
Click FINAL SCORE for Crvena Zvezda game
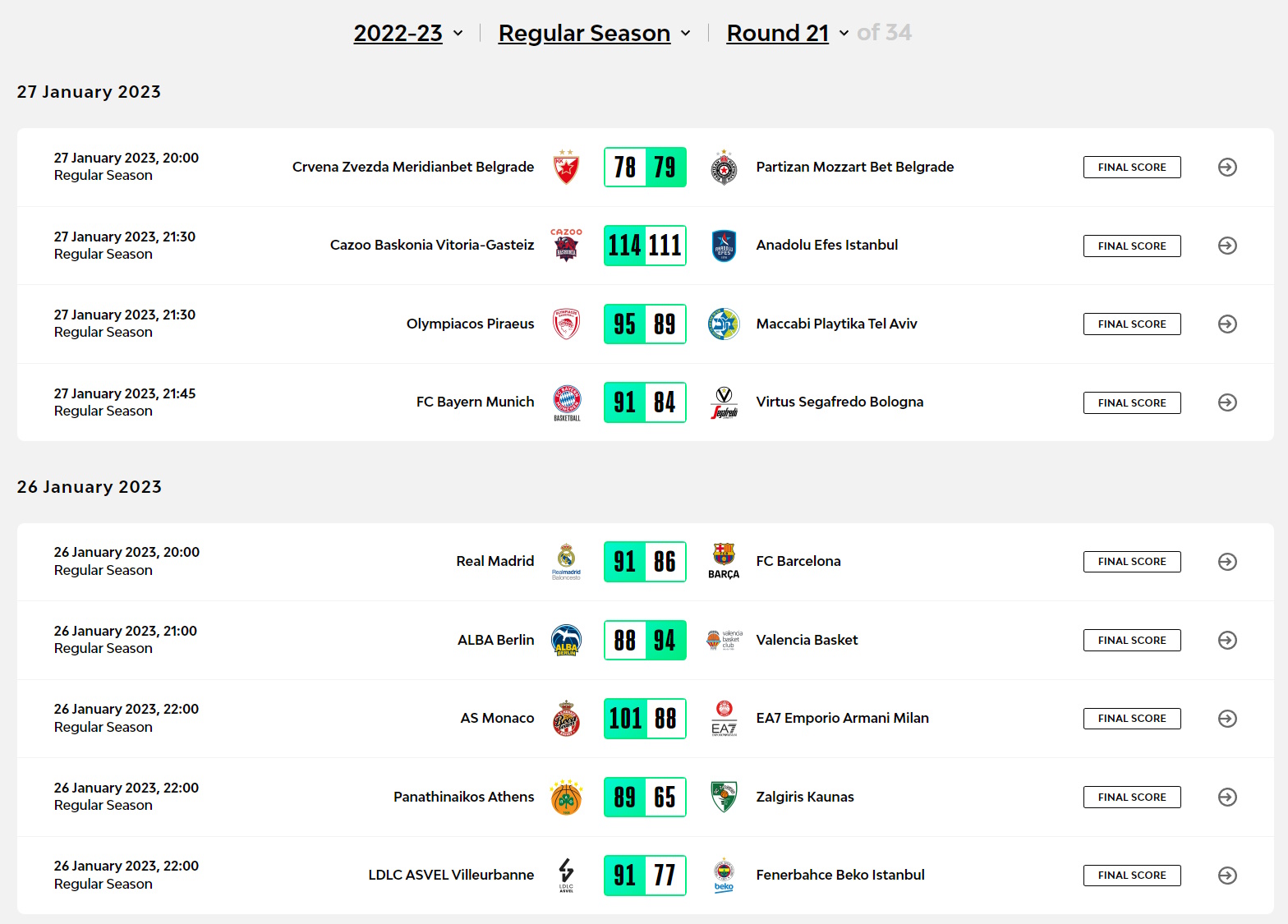(x=1132, y=168)
